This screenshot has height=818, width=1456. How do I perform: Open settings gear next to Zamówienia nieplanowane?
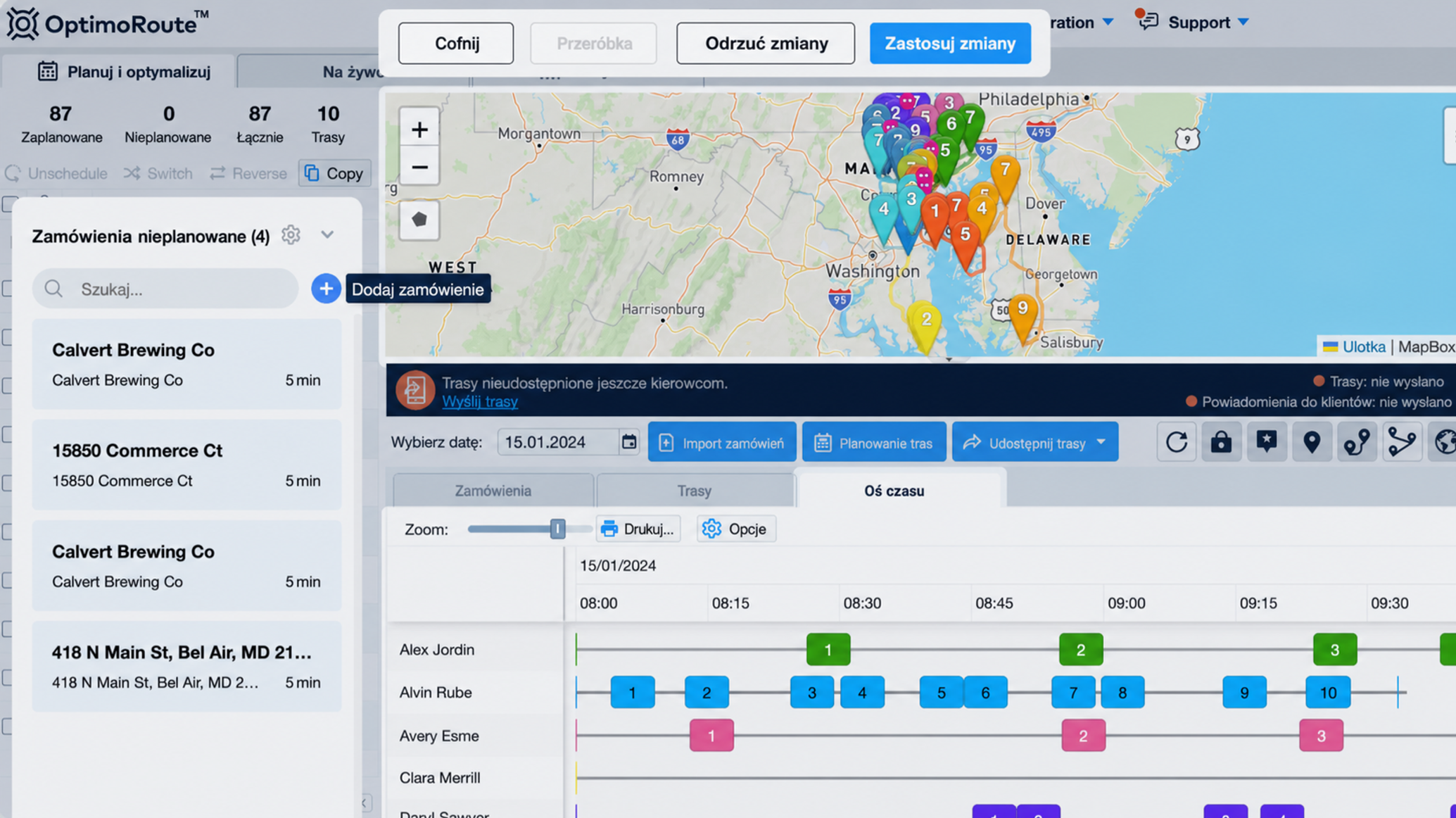(x=291, y=235)
